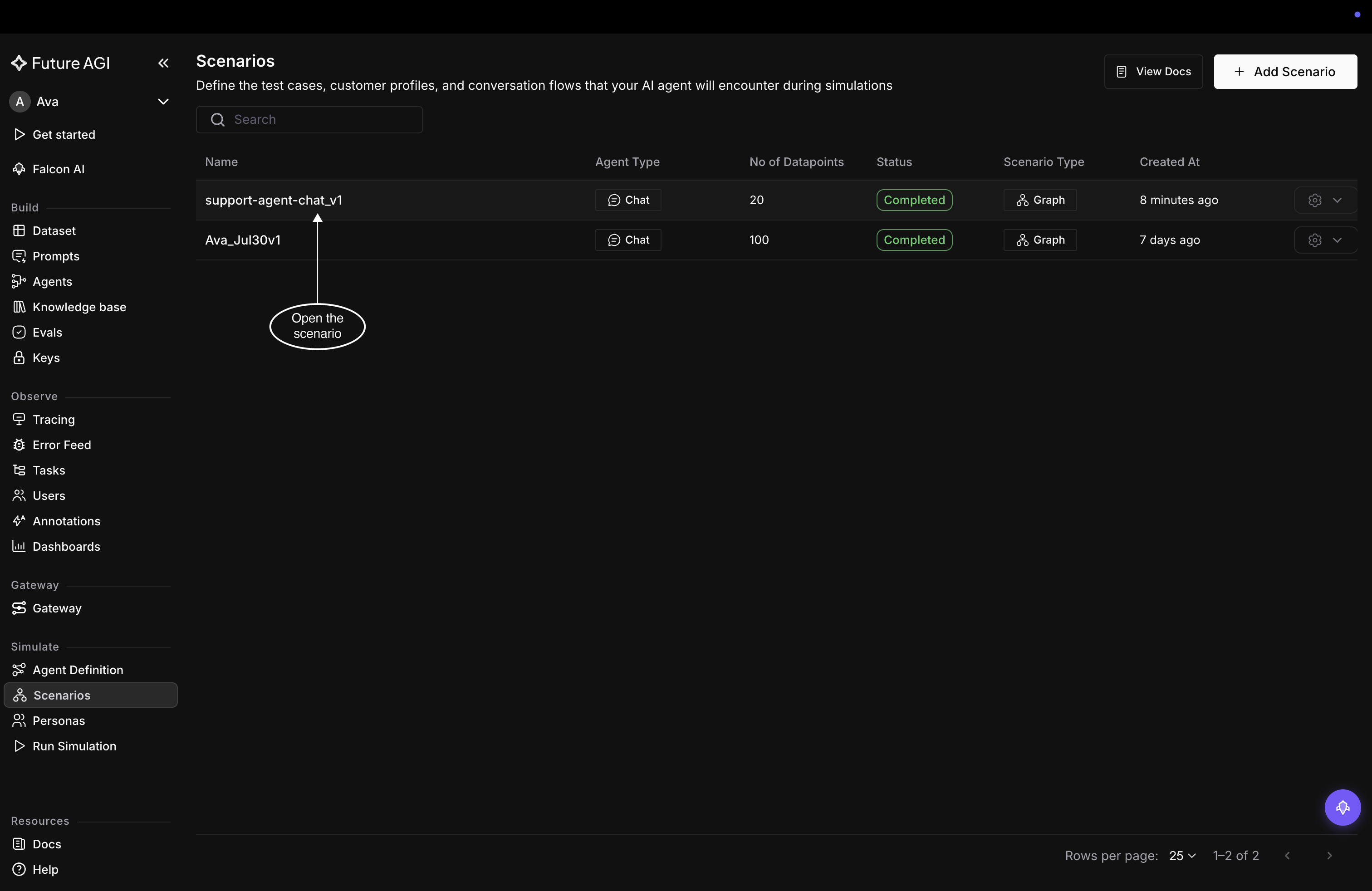Click the Scenarios icon in Simulate
Image resolution: width=1372 pixels, height=891 pixels.
coord(20,695)
